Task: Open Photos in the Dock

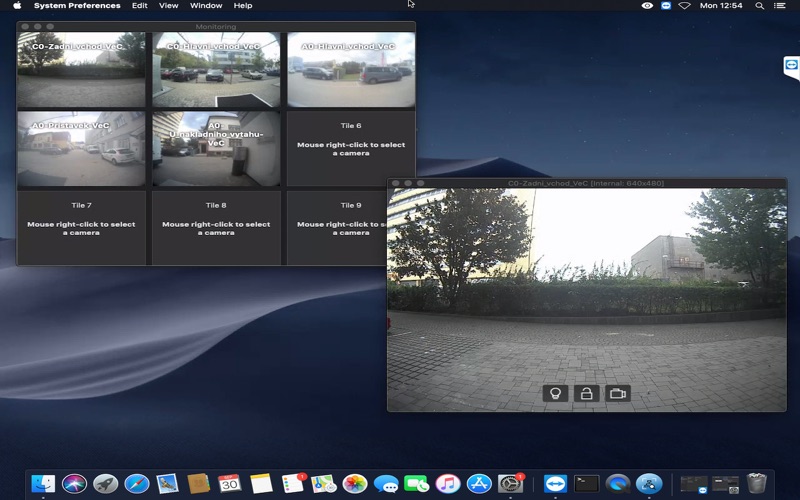Action: pos(355,483)
